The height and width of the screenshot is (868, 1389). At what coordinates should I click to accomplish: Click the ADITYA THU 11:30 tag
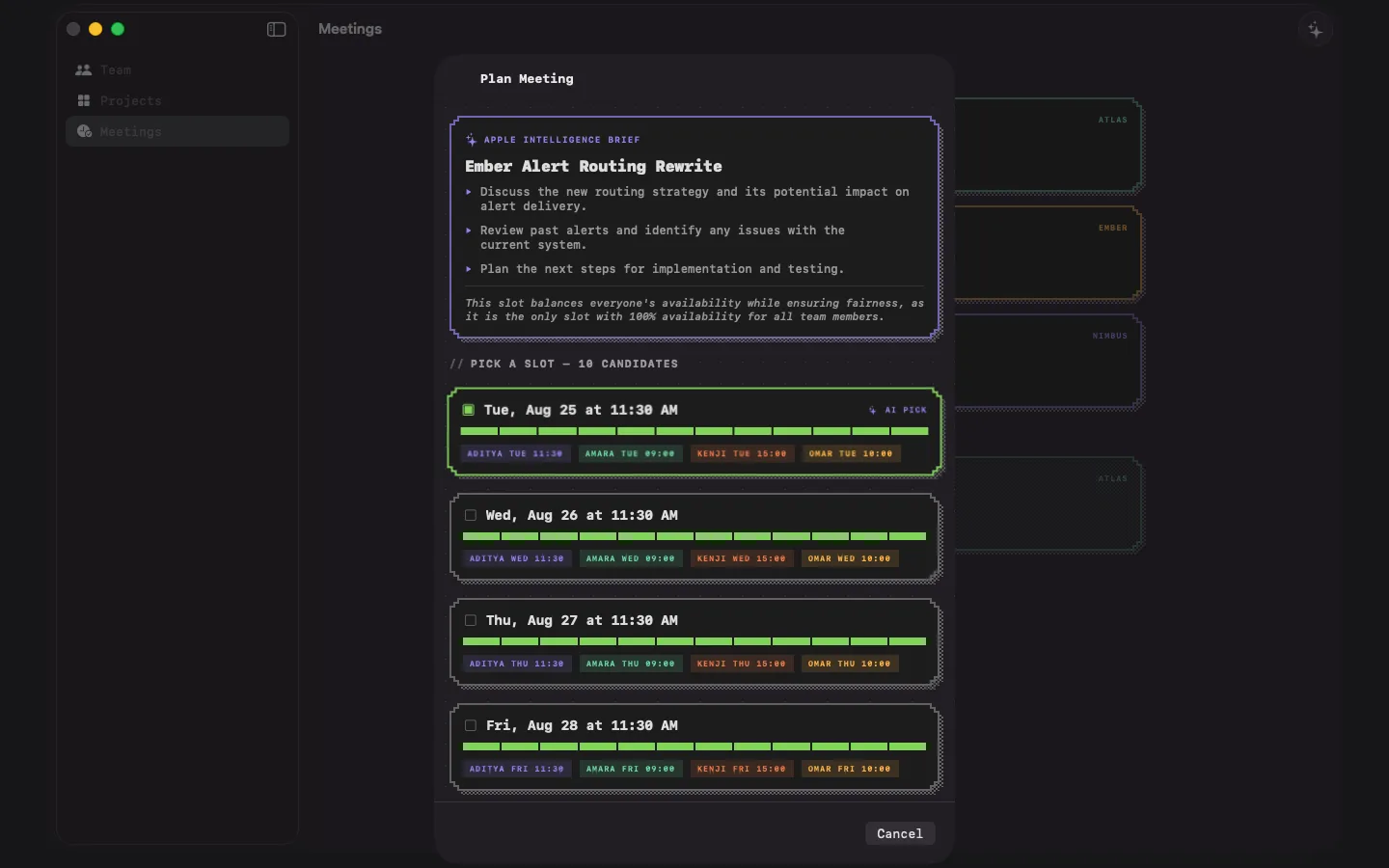(x=517, y=664)
